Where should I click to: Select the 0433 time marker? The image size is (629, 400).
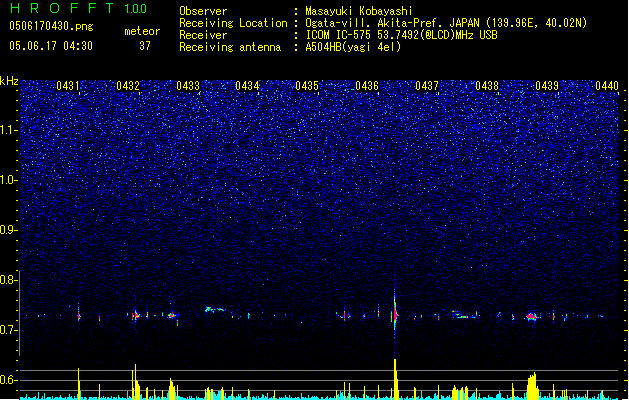(x=188, y=86)
